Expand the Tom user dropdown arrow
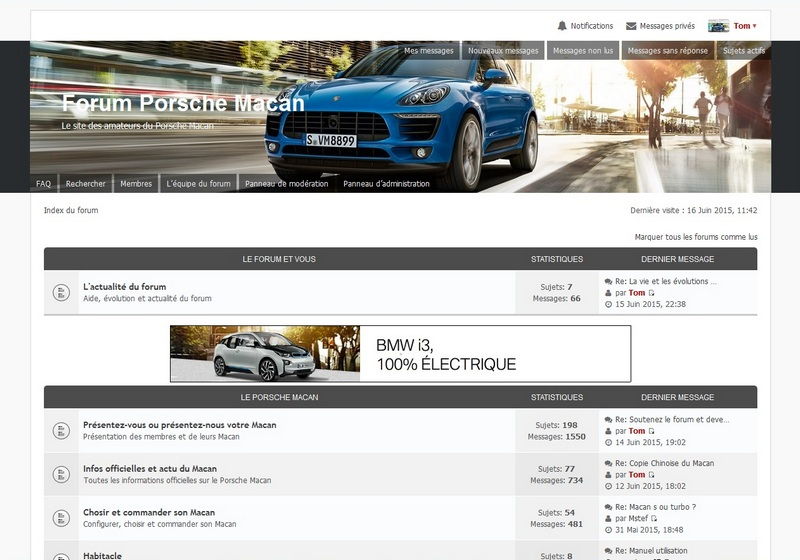 click(755, 26)
